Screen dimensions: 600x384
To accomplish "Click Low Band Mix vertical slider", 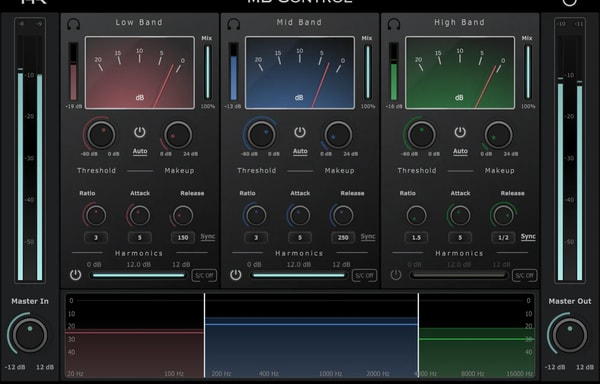I will 207,72.
